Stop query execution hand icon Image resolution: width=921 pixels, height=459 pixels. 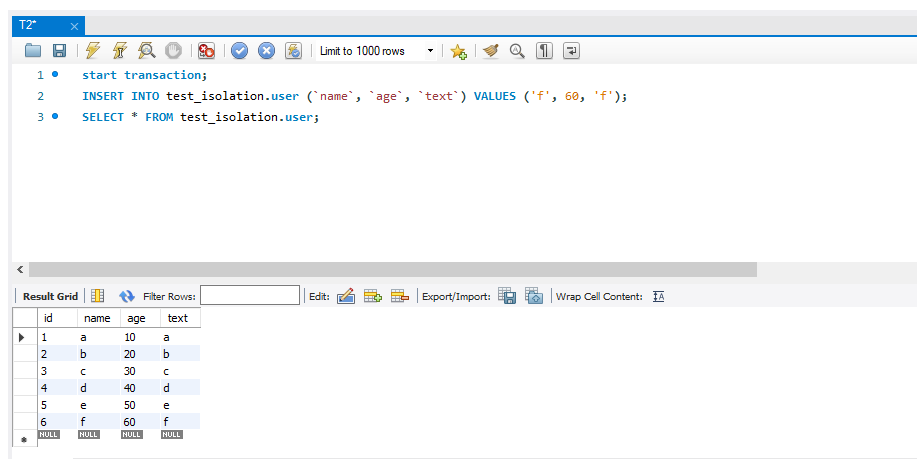click(x=173, y=51)
